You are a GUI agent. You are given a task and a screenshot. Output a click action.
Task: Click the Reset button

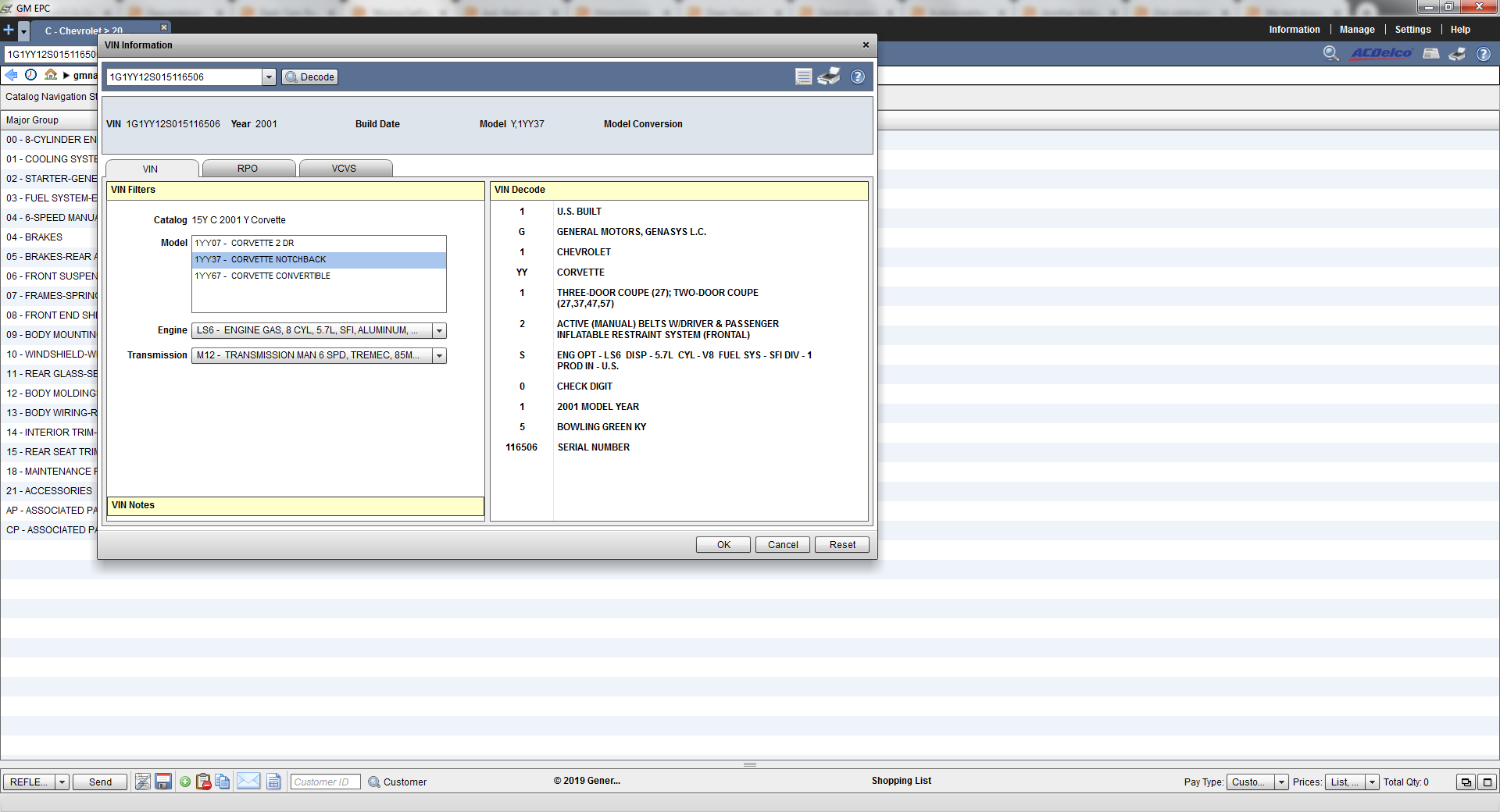tap(842, 545)
